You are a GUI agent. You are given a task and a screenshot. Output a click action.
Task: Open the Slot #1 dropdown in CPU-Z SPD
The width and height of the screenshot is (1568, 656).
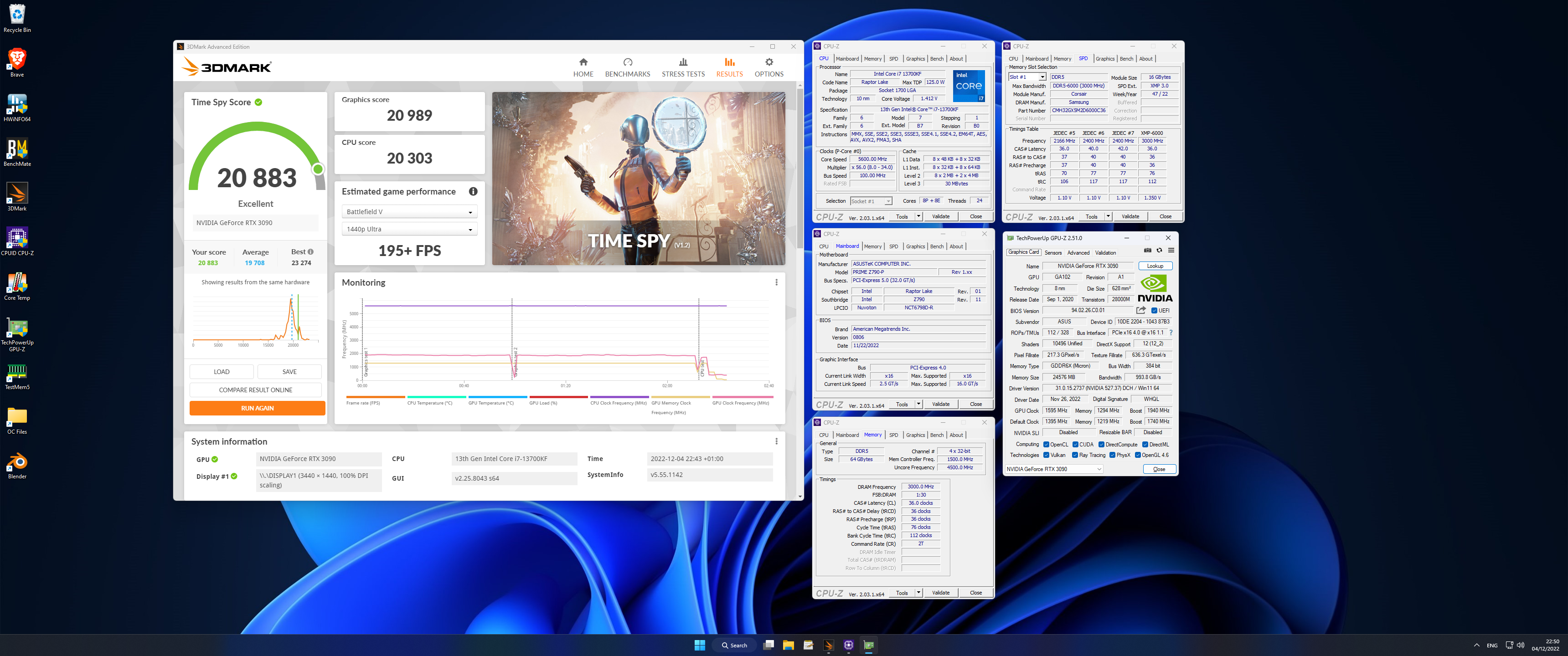[1027, 77]
